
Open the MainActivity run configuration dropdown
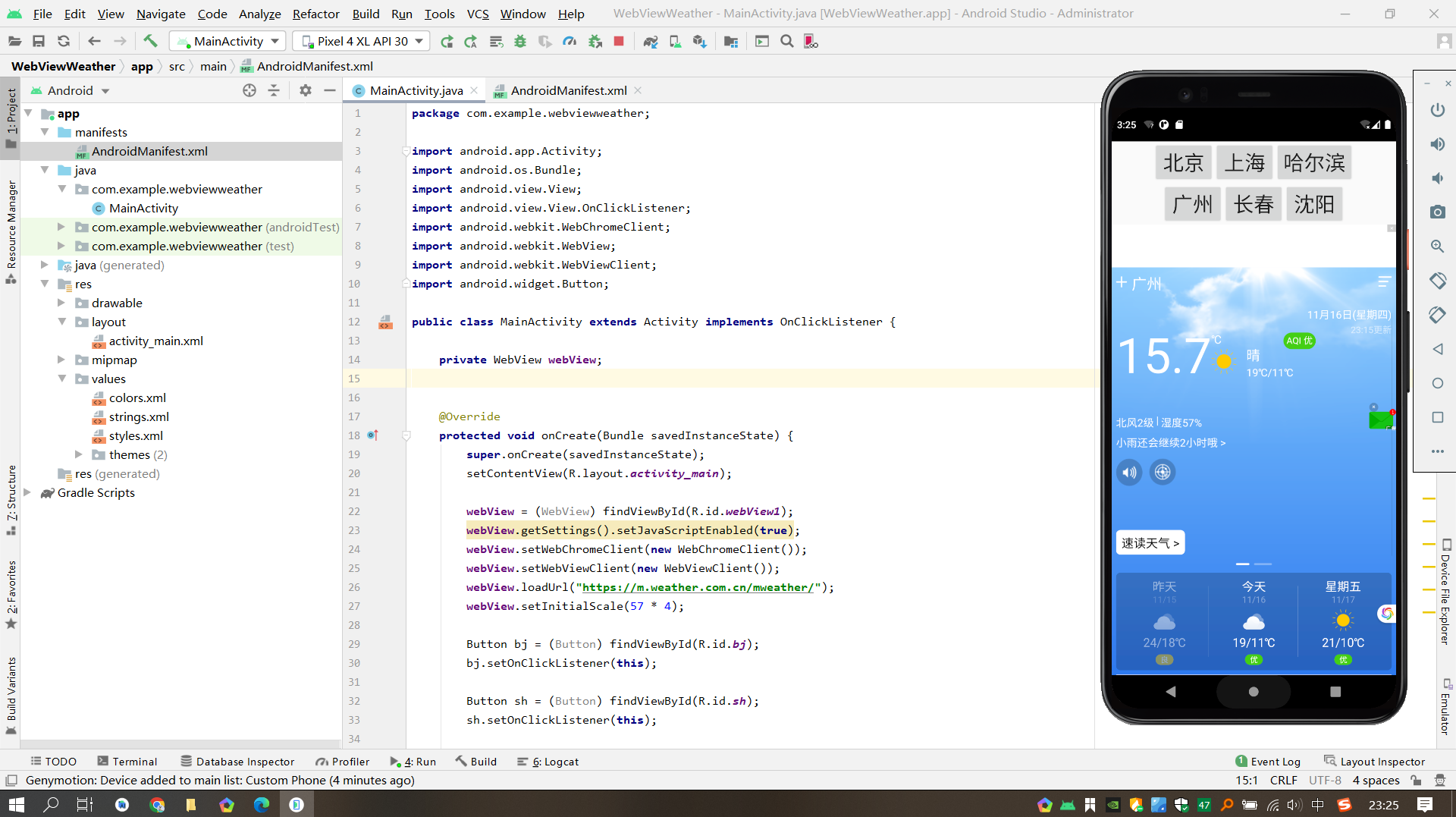point(227,41)
